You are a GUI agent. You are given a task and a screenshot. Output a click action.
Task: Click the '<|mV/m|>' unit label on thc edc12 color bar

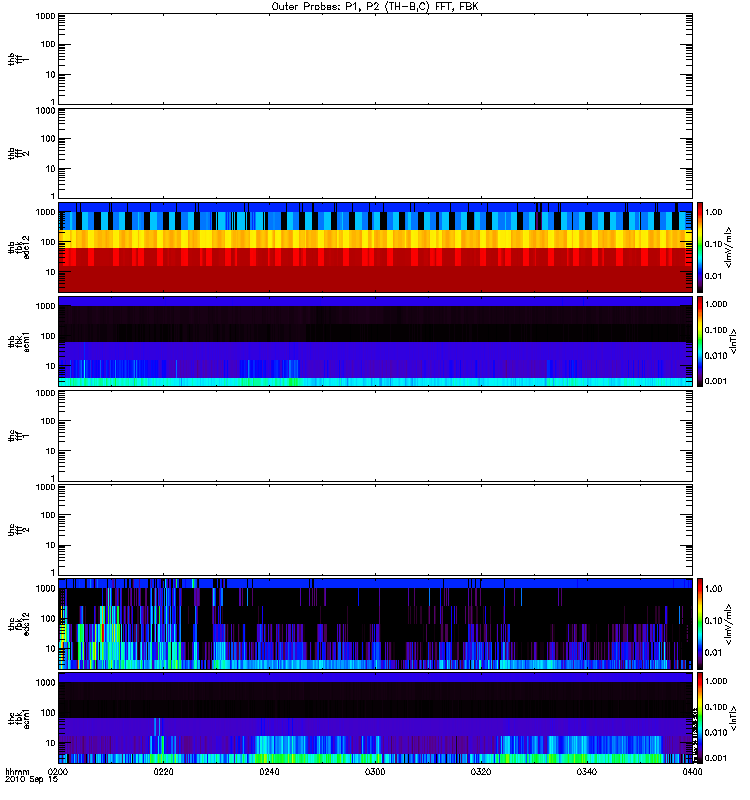728,624
